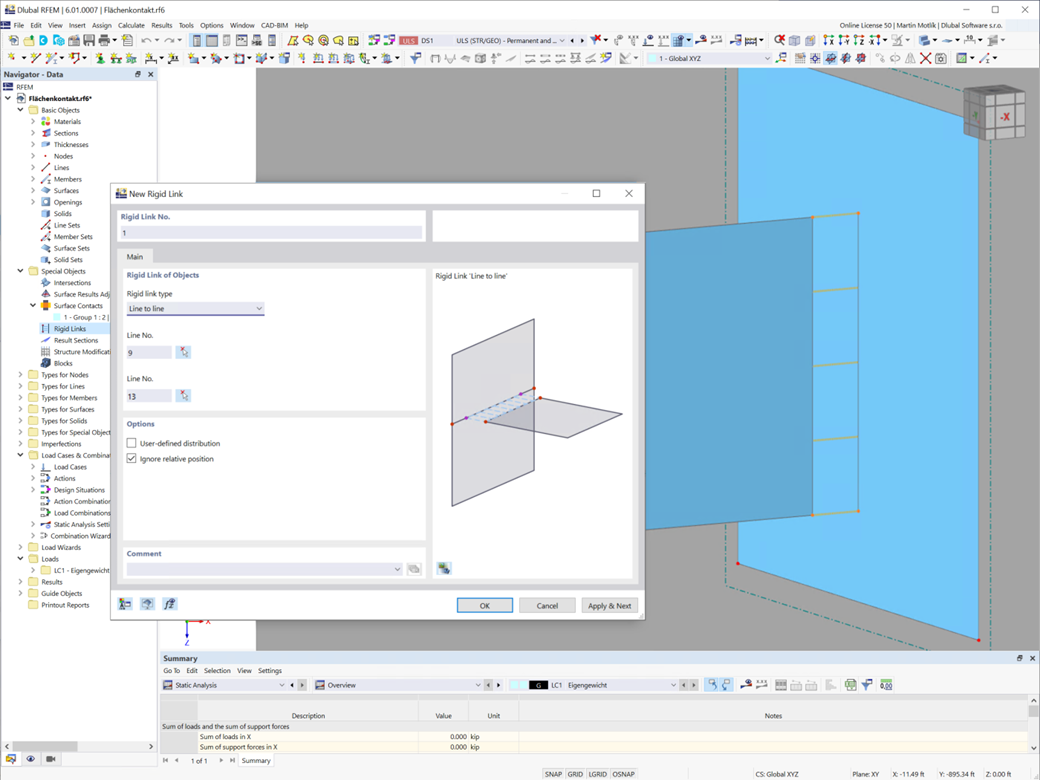Open the Calculate menu
The height and width of the screenshot is (780, 1040).
tap(131, 25)
